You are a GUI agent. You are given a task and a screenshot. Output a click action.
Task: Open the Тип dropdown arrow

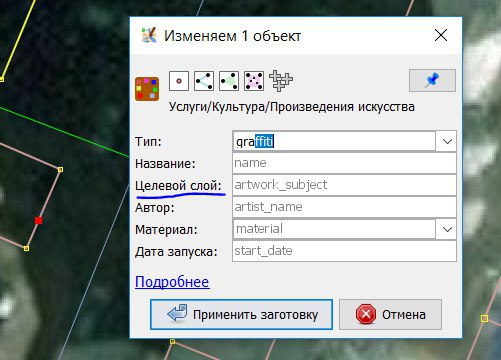tap(446, 141)
